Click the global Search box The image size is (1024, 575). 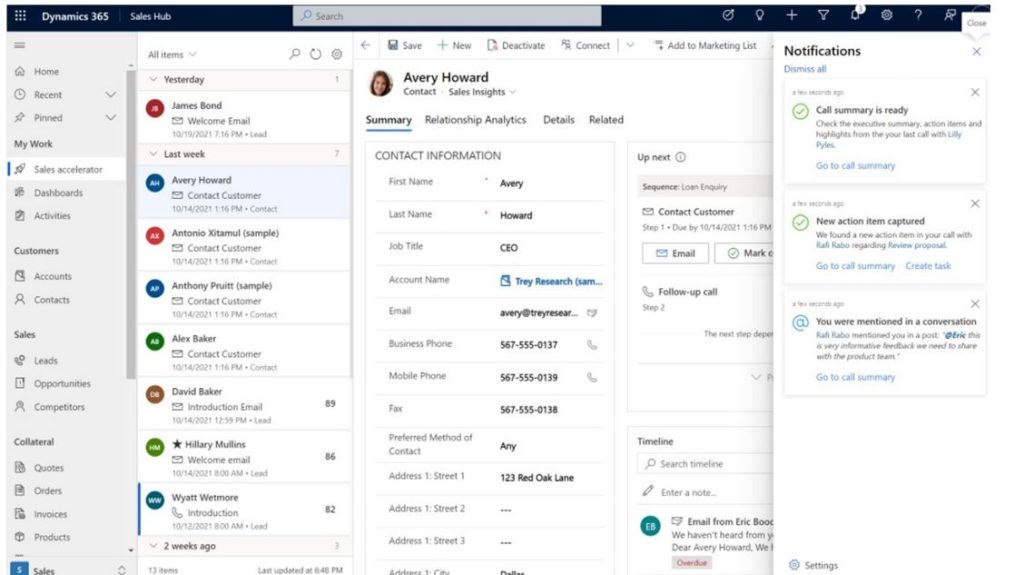coord(447,16)
